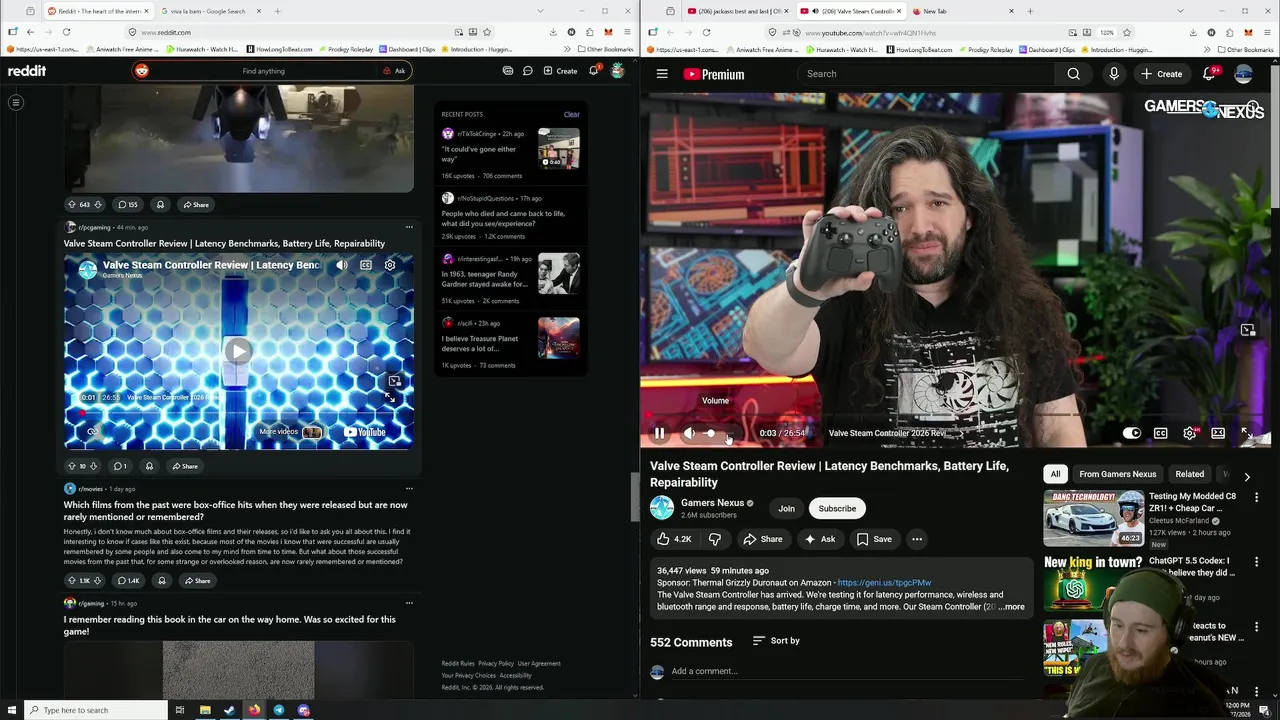Go to YouTube Premium home logo
This screenshot has width=1280, height=720.
(714, 74)
